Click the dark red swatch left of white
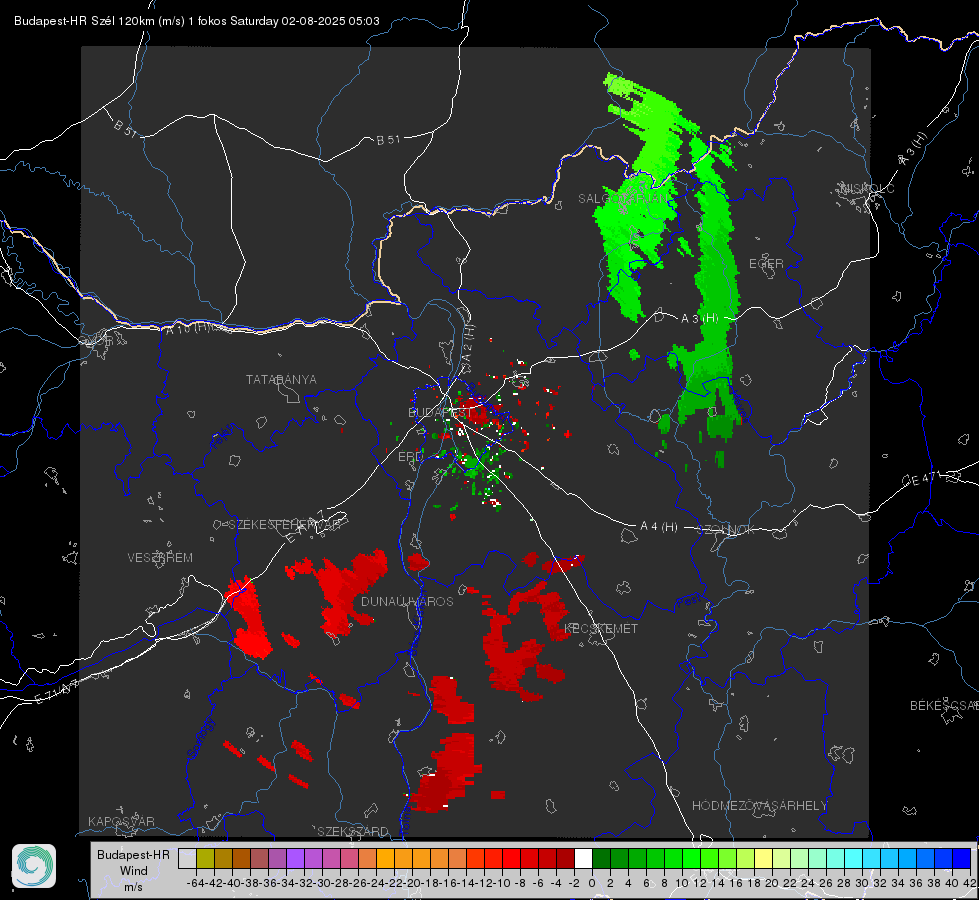Viewport: 979px width, 900px height. coord(565,858)
